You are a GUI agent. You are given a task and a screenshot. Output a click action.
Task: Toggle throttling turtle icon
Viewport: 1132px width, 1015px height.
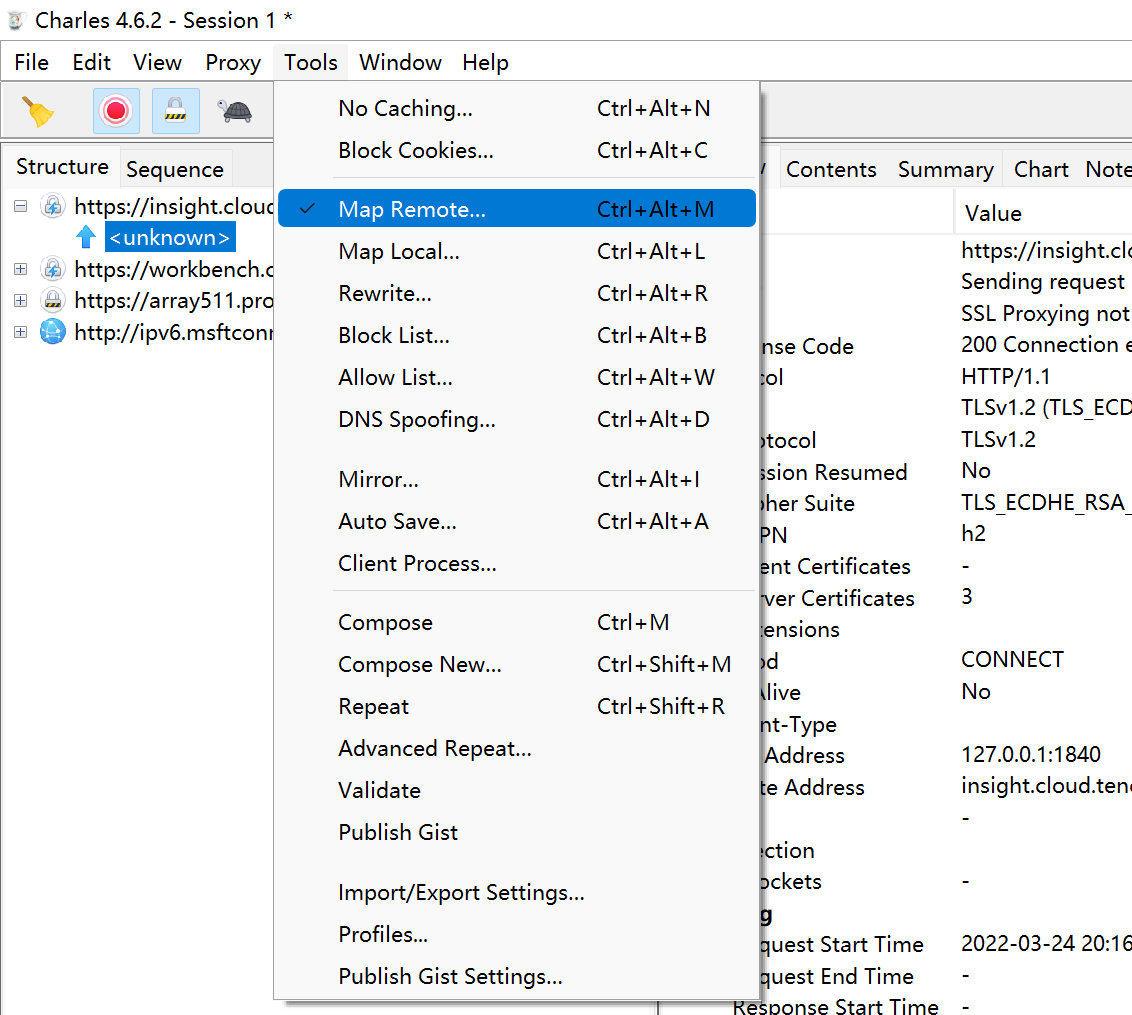click(x=235, y=111)
